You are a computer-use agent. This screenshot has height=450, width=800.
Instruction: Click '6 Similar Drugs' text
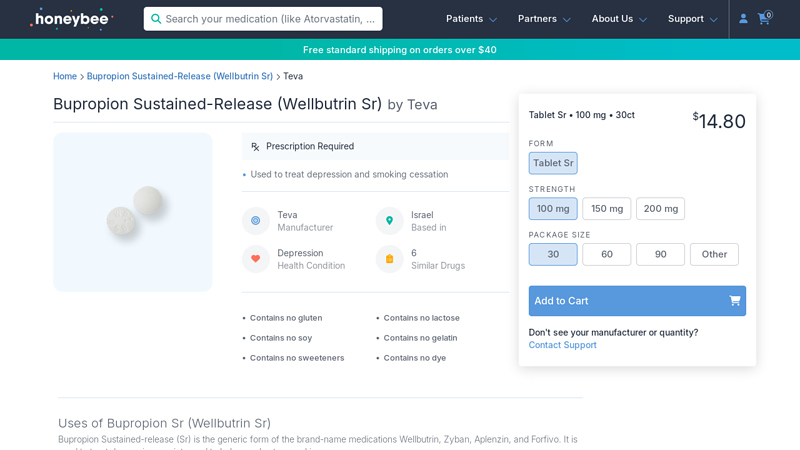[438, 259]
